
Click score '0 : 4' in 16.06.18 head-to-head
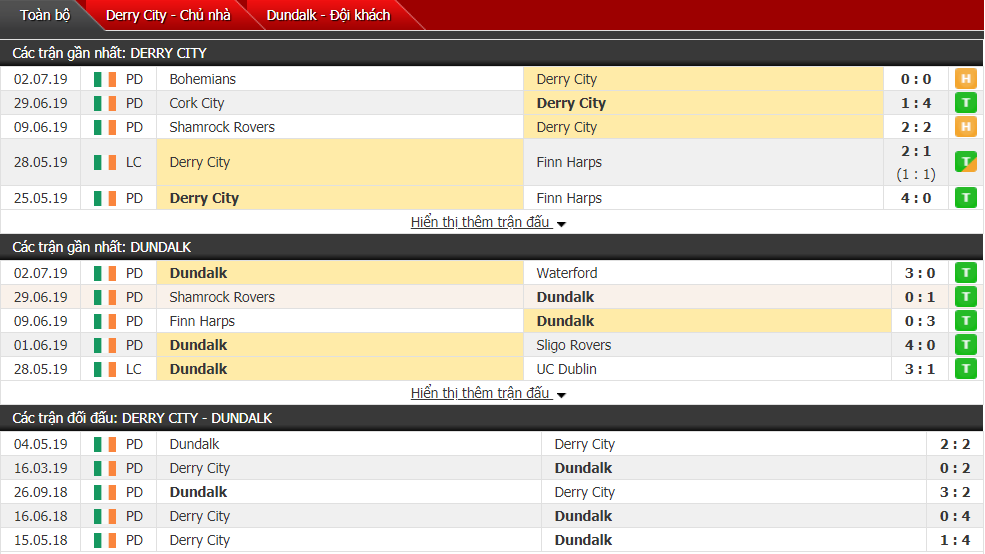[955, 516]
